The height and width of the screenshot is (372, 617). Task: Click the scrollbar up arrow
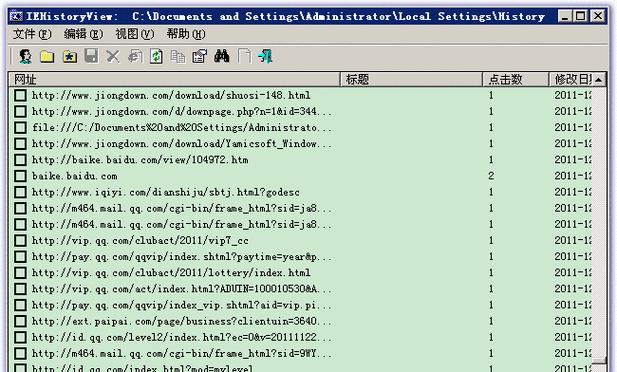[599, 80]
